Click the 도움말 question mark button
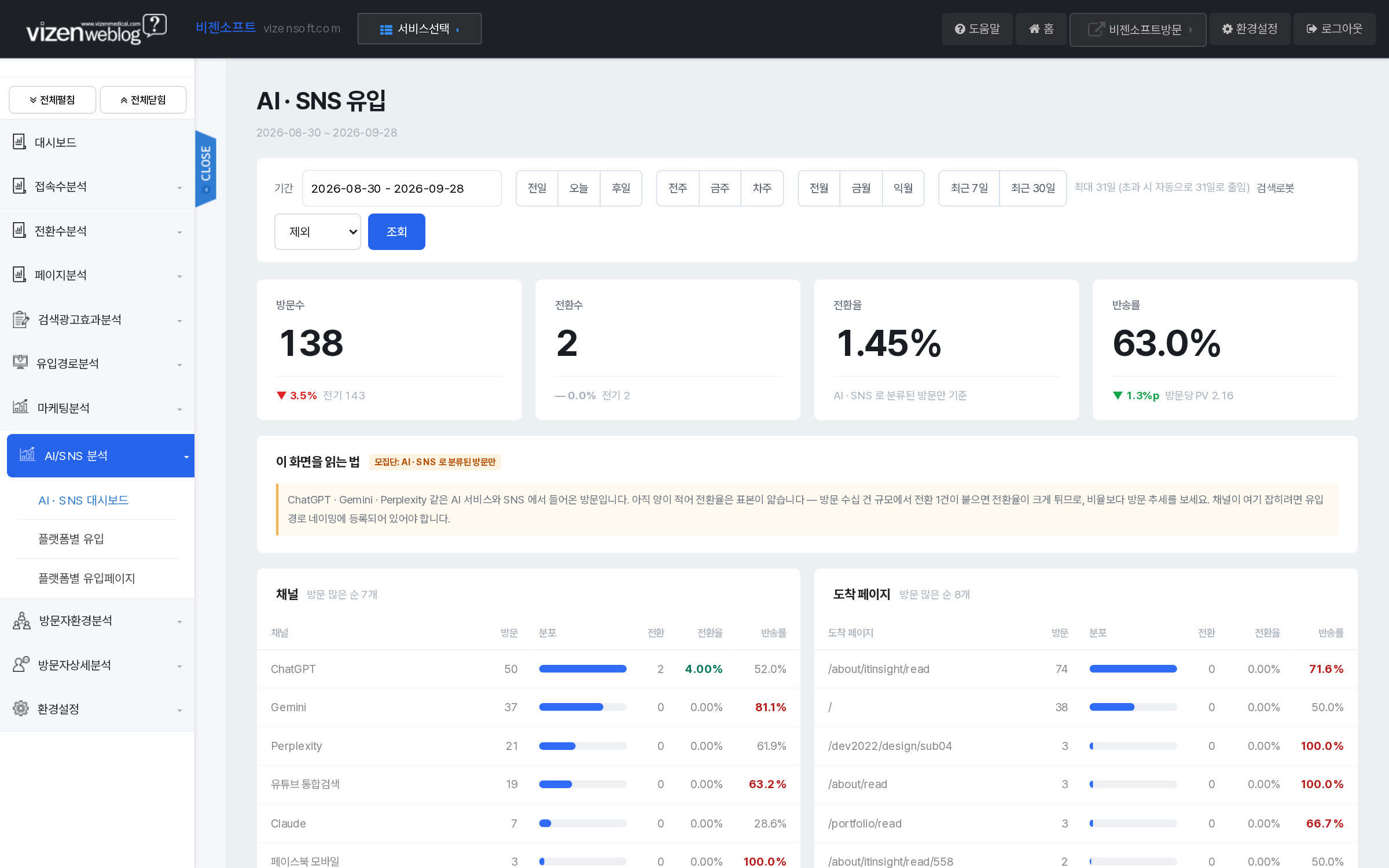Image resolution: width=1389 pixels, height=868 pixels. point(977,29)
